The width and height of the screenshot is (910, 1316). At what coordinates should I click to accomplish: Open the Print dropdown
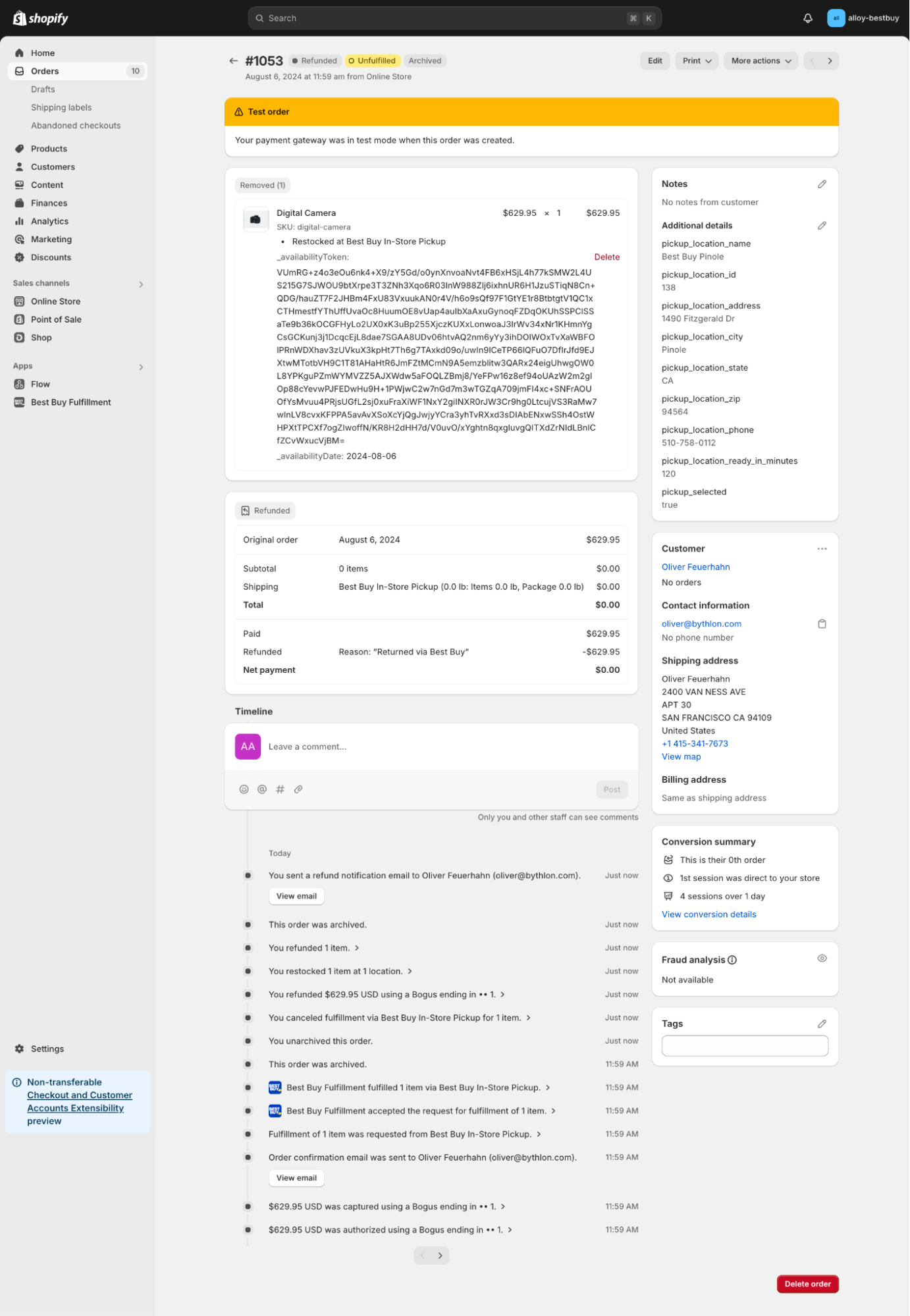tap(697, 61)
